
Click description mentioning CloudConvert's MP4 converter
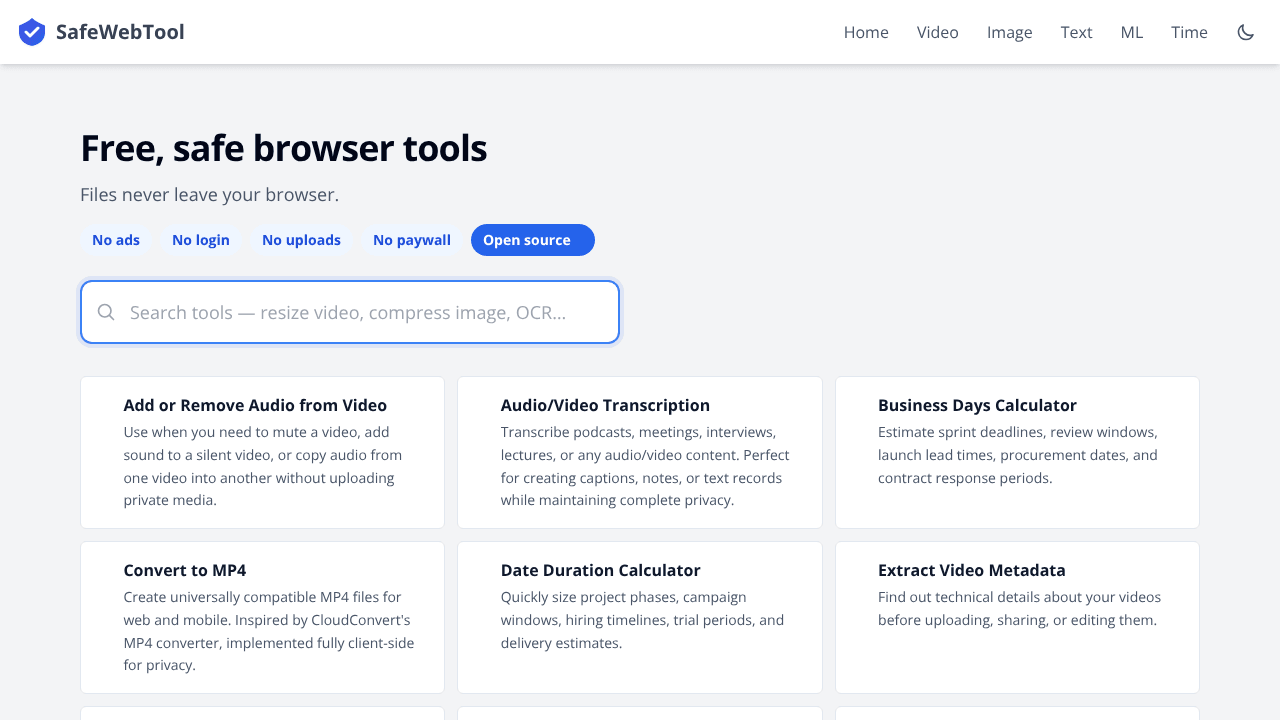[x=269, y=631]
